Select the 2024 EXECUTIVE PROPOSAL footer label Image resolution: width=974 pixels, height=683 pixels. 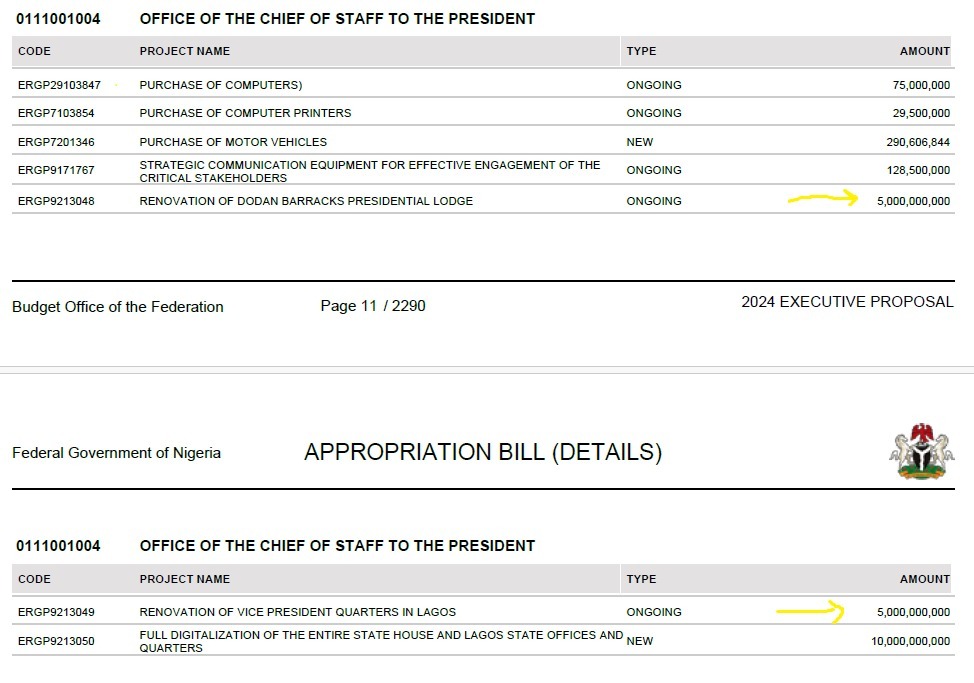pyautogui.click(x=847, y=302)
